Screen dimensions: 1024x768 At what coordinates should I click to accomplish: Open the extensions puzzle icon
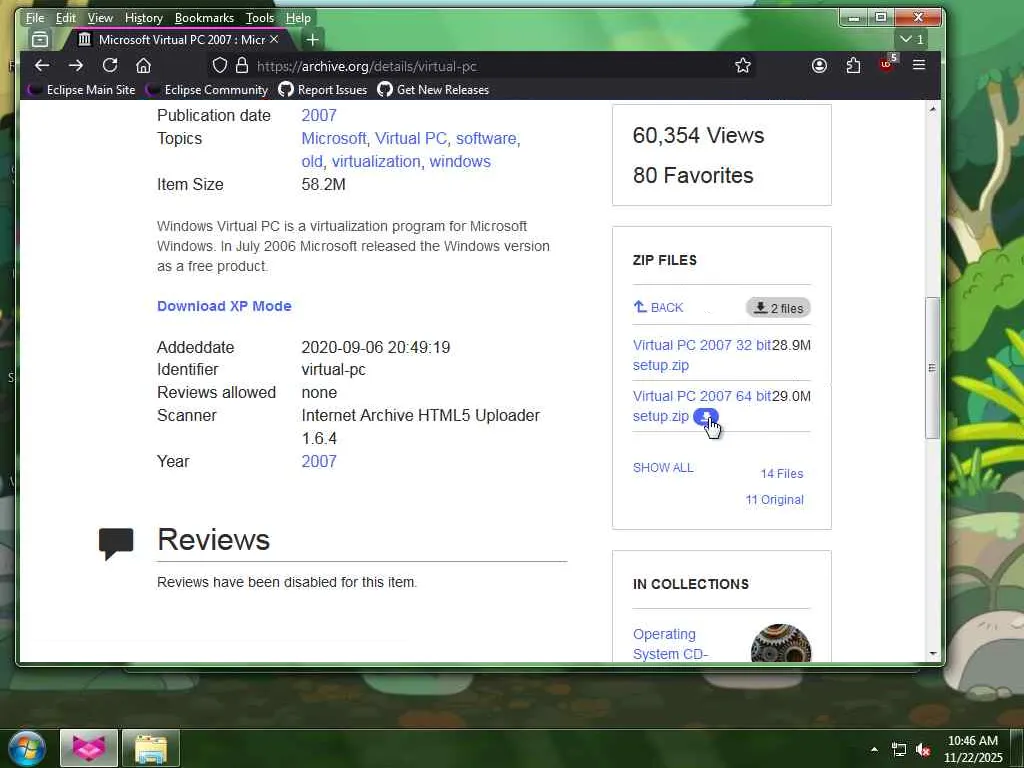point(853,65)
